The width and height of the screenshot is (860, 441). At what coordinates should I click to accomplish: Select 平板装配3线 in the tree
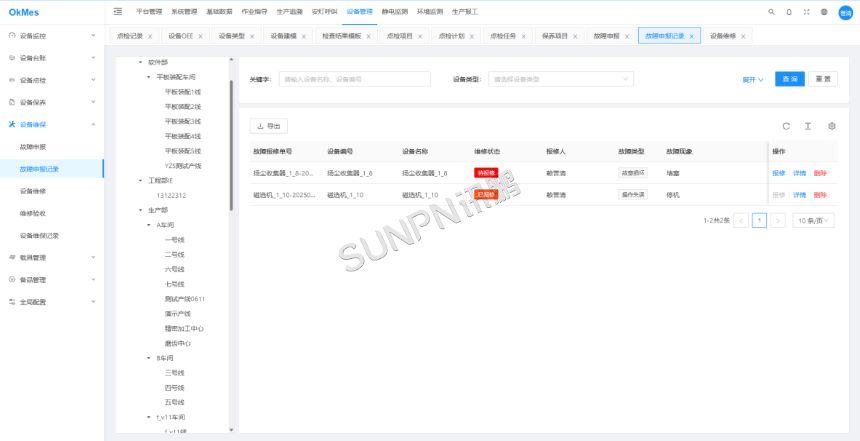(183, 121)
